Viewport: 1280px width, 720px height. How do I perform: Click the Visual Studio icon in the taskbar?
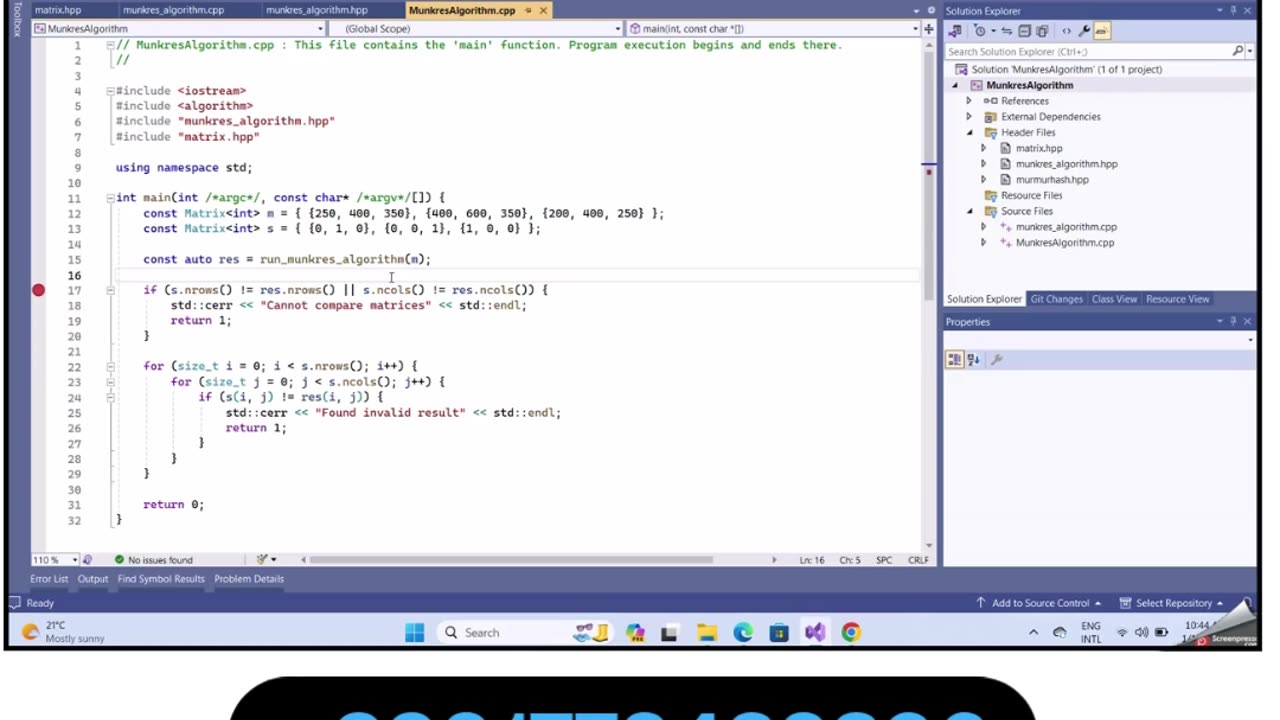click(x=815, y=632)
